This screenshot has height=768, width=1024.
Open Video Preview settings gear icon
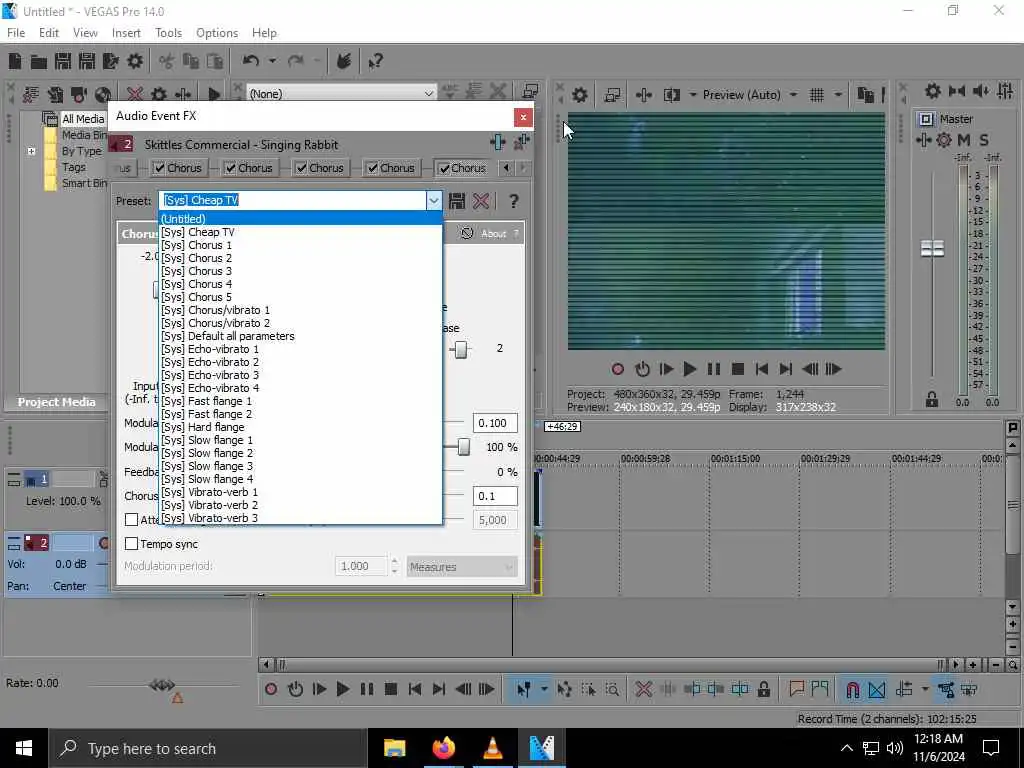[x=579, y=95]
